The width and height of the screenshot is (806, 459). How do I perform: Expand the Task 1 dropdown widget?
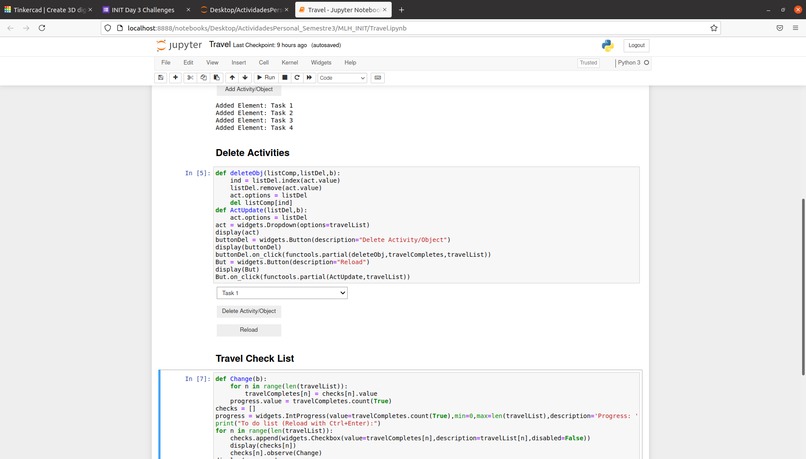tap(282, 293)
